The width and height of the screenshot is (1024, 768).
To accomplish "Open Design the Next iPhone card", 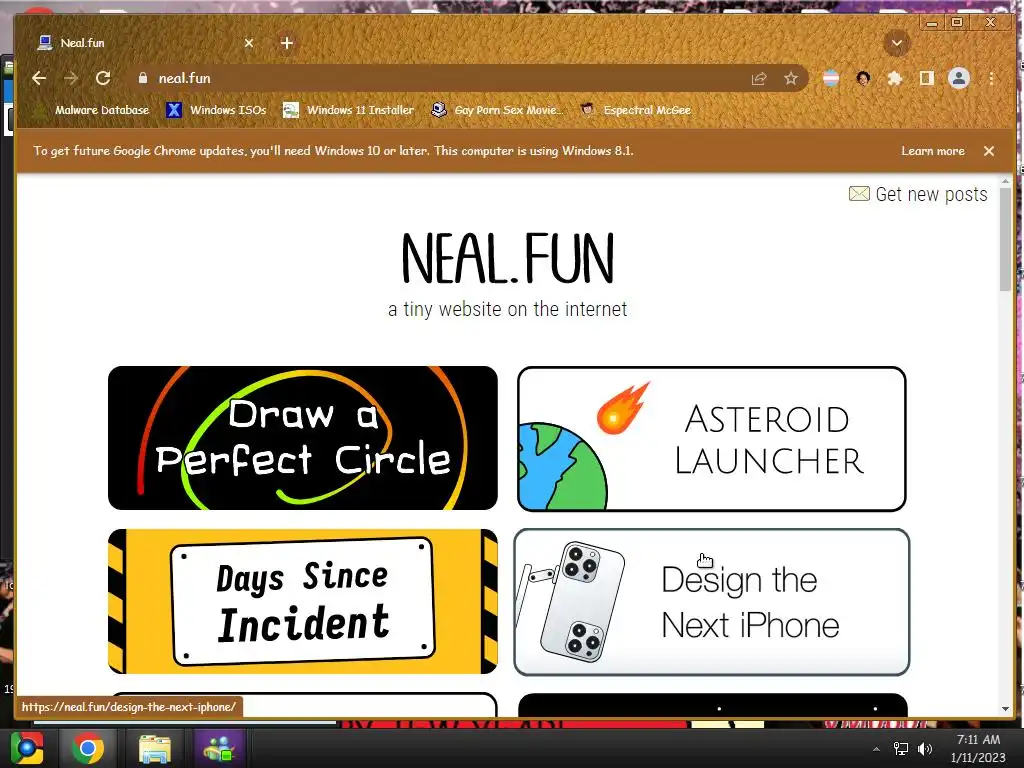I will (711, 602).
